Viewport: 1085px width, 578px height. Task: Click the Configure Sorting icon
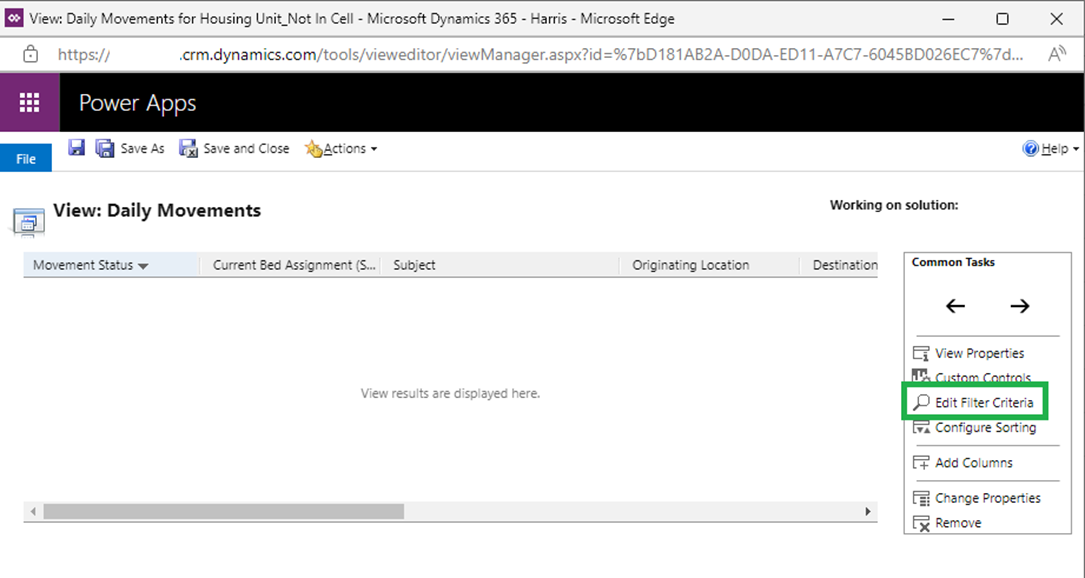(921, 427)
